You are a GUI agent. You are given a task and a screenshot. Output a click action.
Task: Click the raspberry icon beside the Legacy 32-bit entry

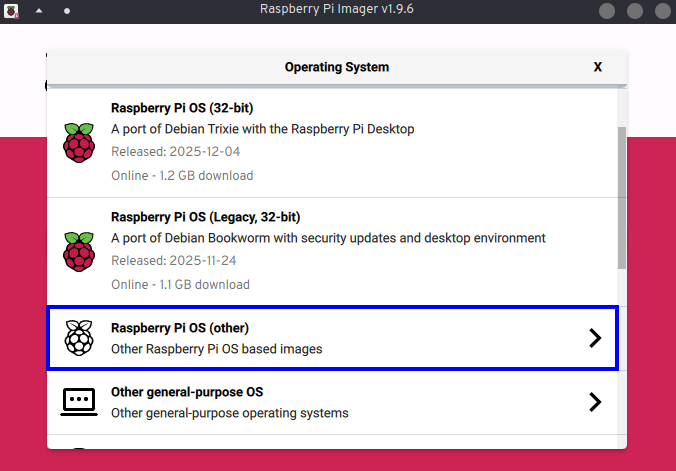tap(78, 251)
